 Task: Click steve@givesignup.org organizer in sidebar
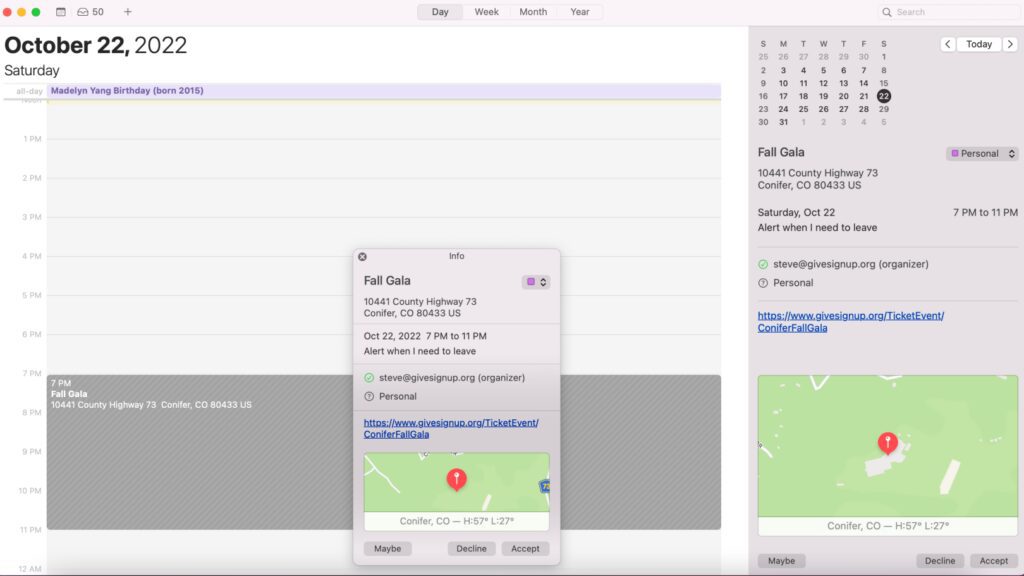[851, 264]
